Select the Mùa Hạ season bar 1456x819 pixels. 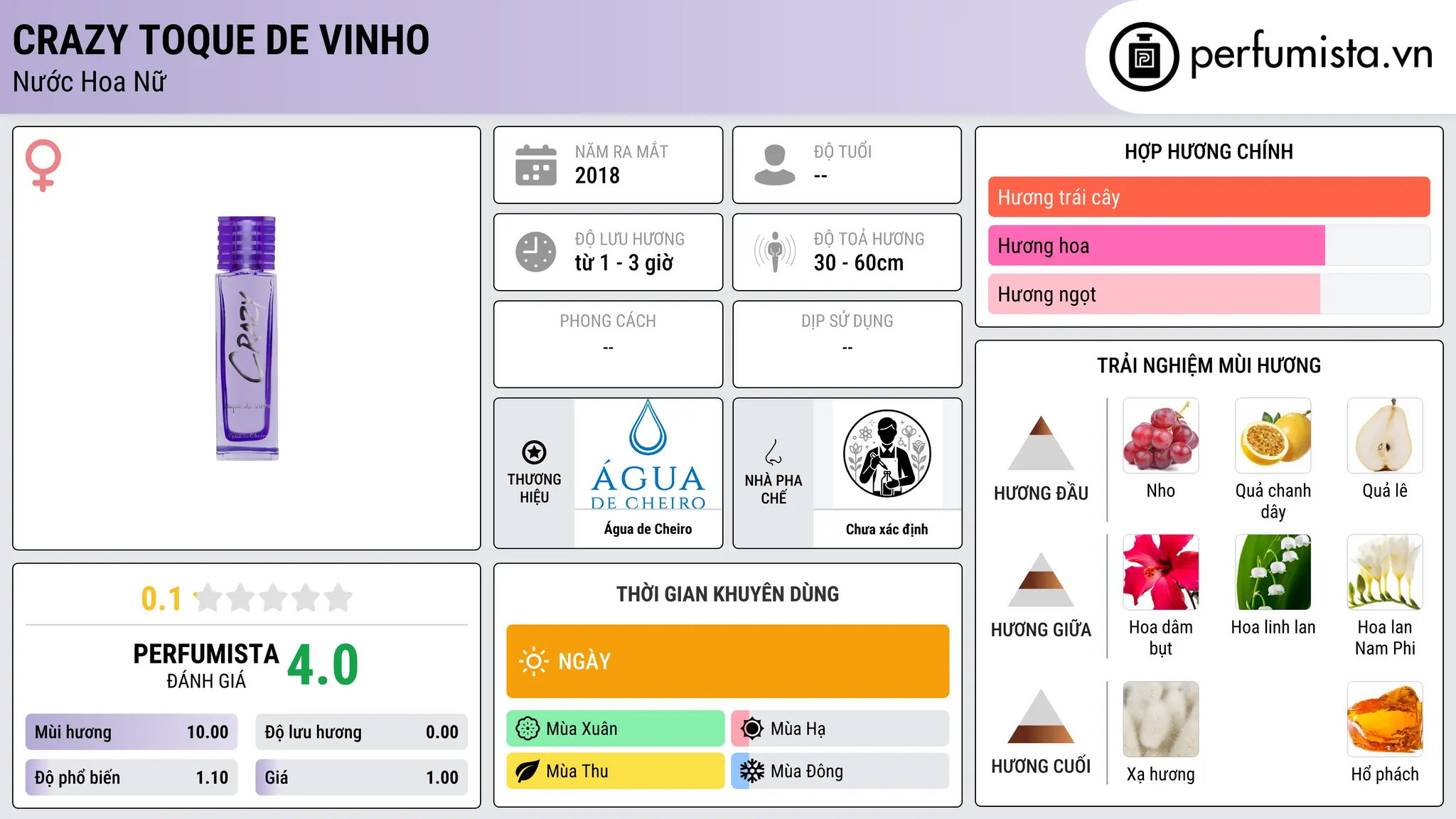[x=840, y=729]
